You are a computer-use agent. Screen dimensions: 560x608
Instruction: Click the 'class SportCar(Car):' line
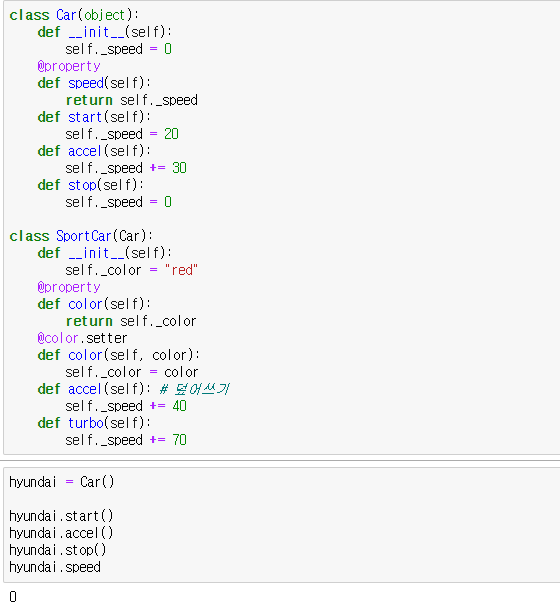coord(81,236)
